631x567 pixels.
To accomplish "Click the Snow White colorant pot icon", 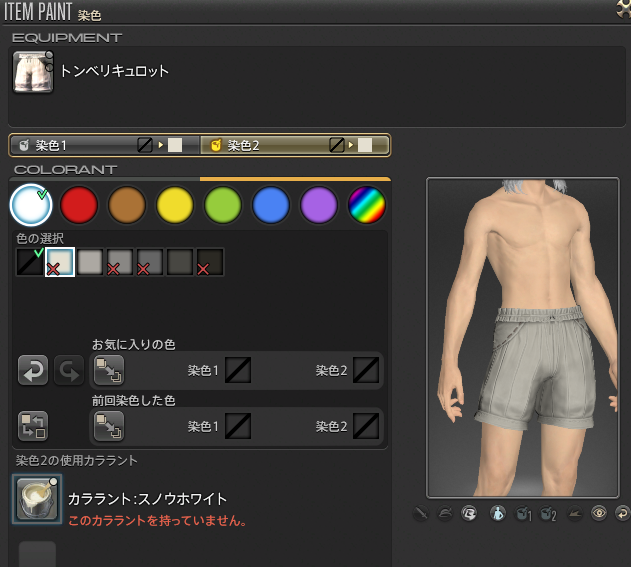I will (38, 498).
